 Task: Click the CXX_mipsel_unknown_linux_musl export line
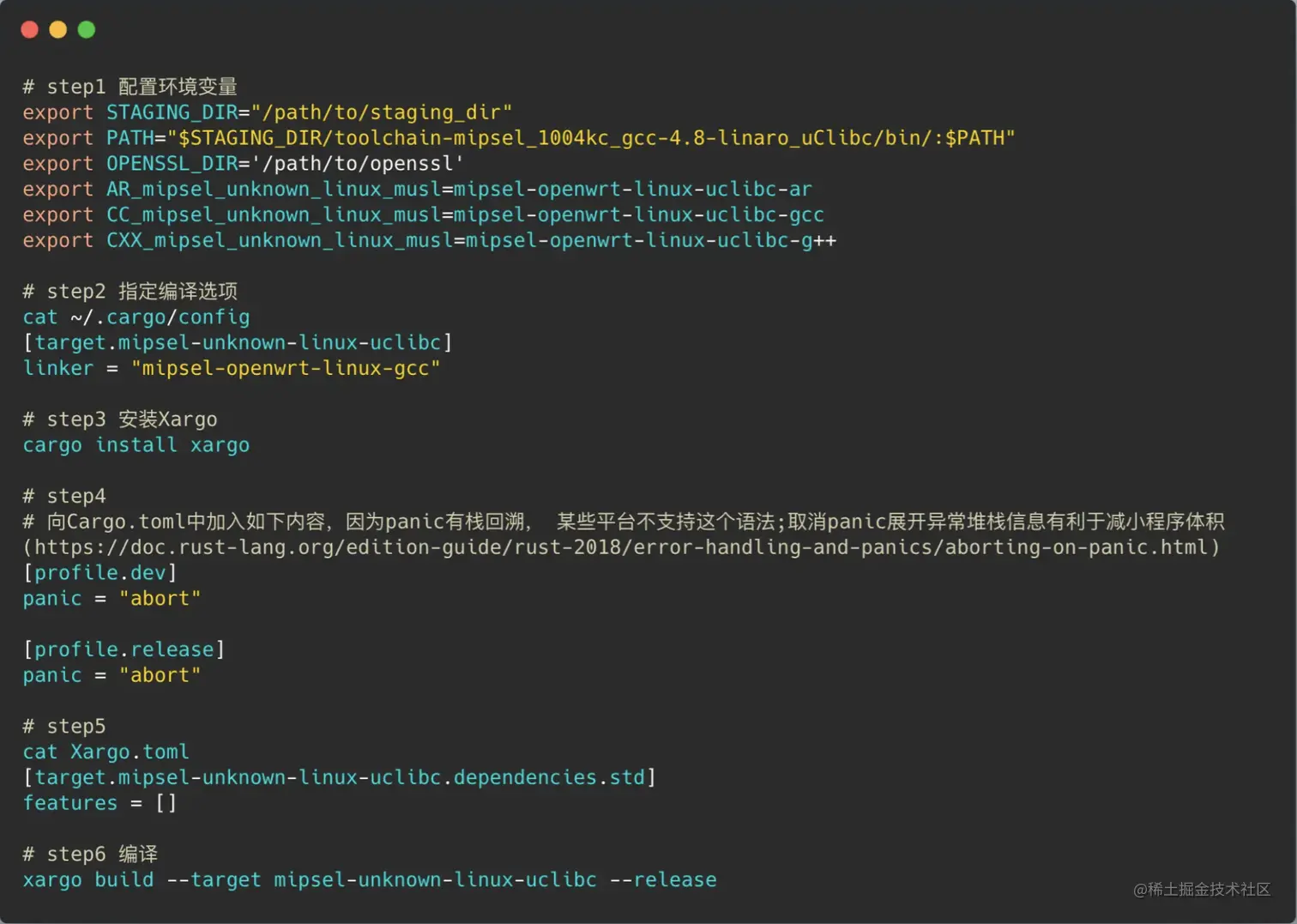pos(429,240)
